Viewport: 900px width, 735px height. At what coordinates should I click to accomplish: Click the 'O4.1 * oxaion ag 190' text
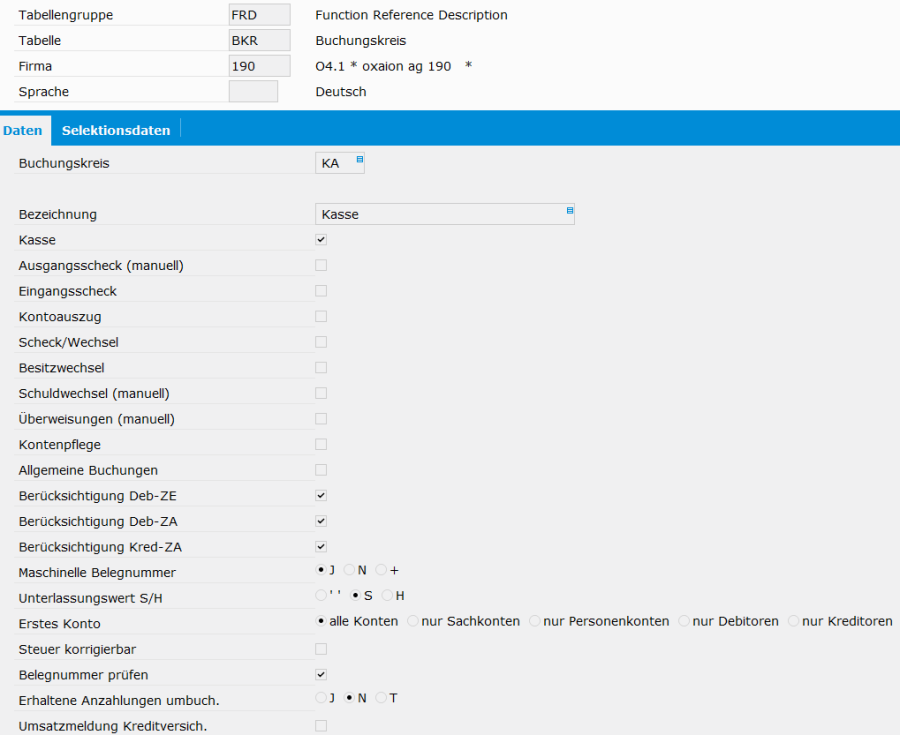pos(383,66)
